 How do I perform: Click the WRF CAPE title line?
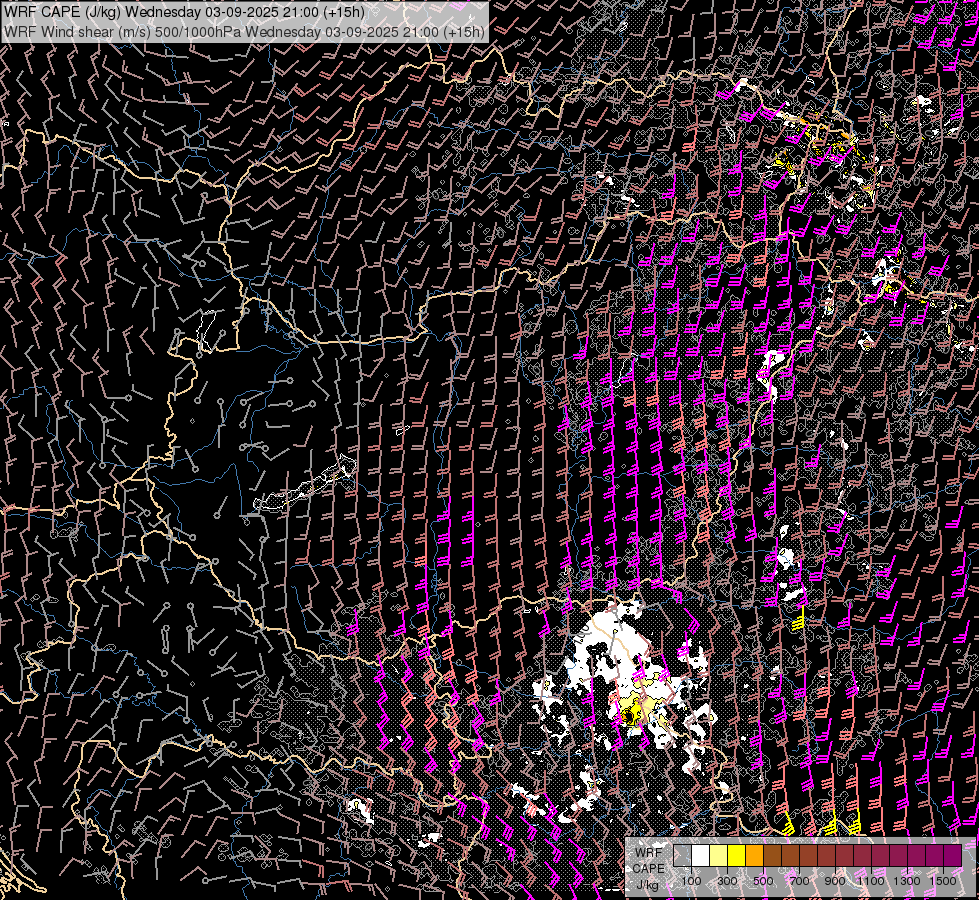pos(184,12)
